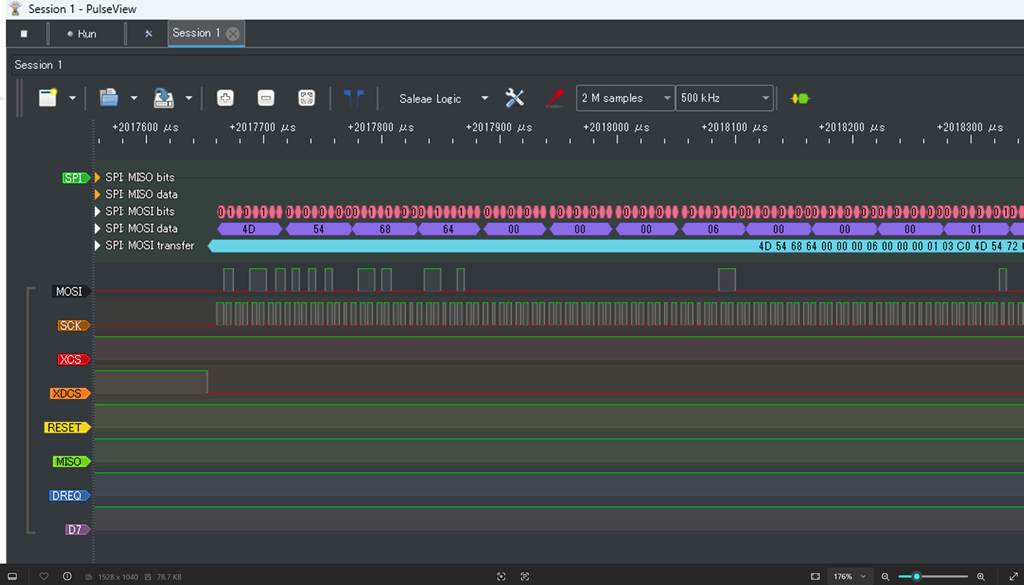Click the save session disk icon
This screenshot has width=1024, height=585.
coord(163,98)
